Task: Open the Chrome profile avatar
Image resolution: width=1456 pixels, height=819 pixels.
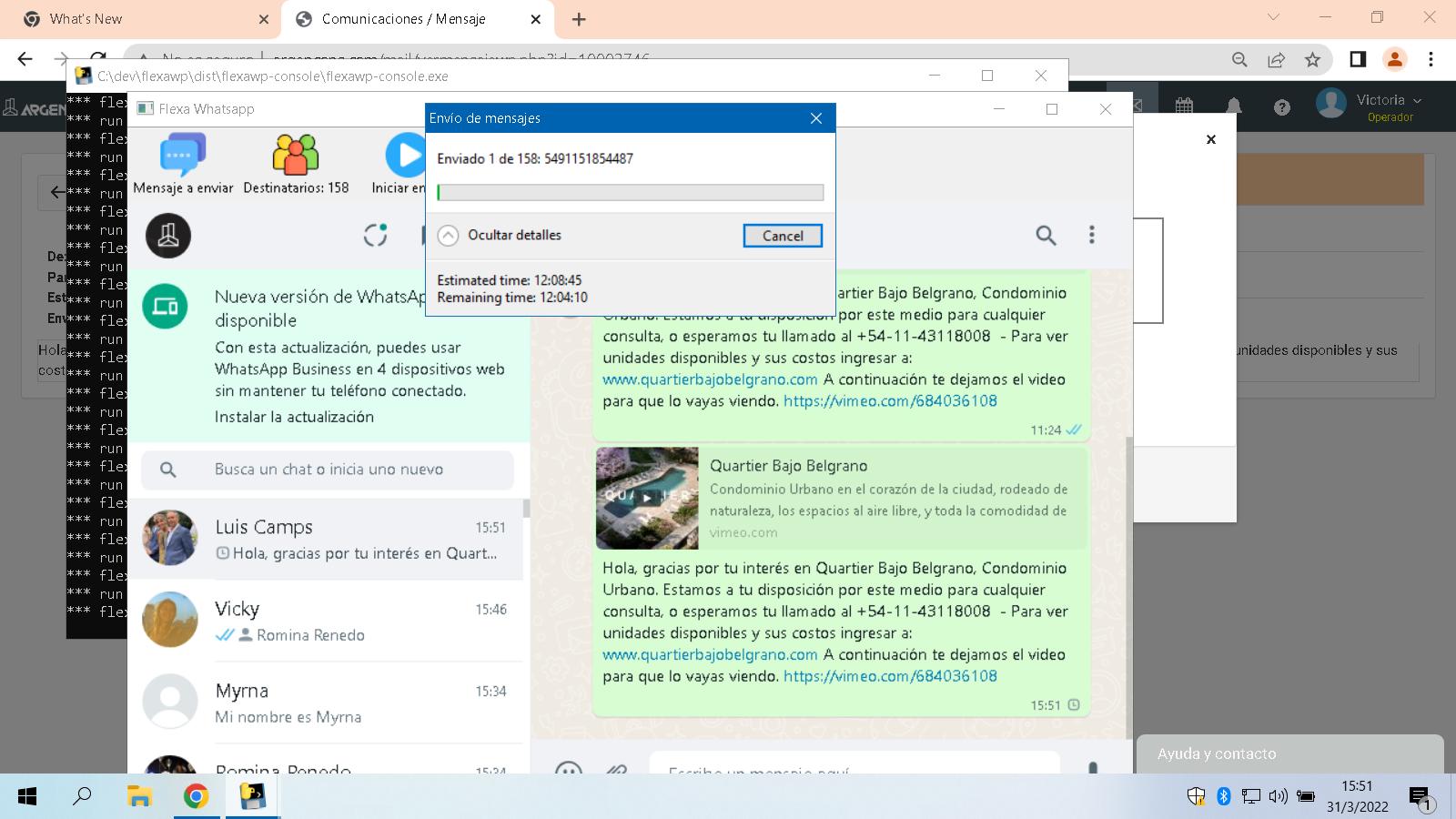Action: (x=1394, y=59)
